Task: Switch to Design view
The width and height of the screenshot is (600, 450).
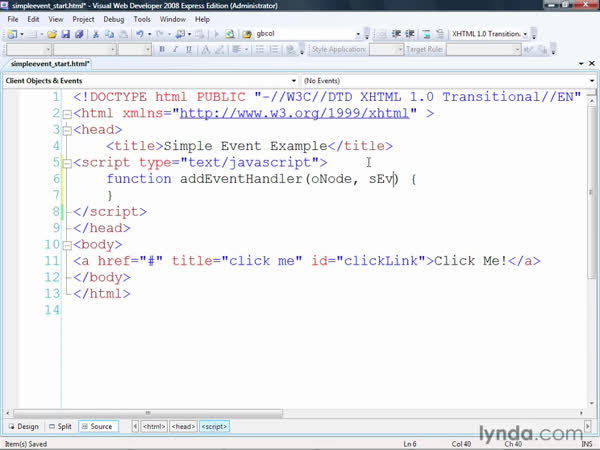Action: click(x=23, y=426)
